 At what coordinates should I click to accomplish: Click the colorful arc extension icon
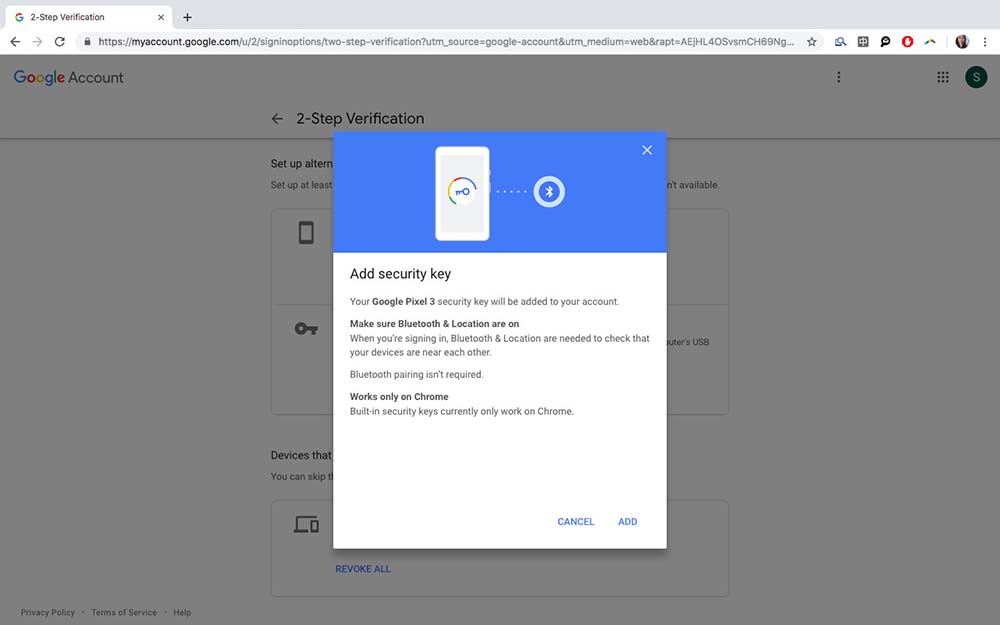[930, 42]
